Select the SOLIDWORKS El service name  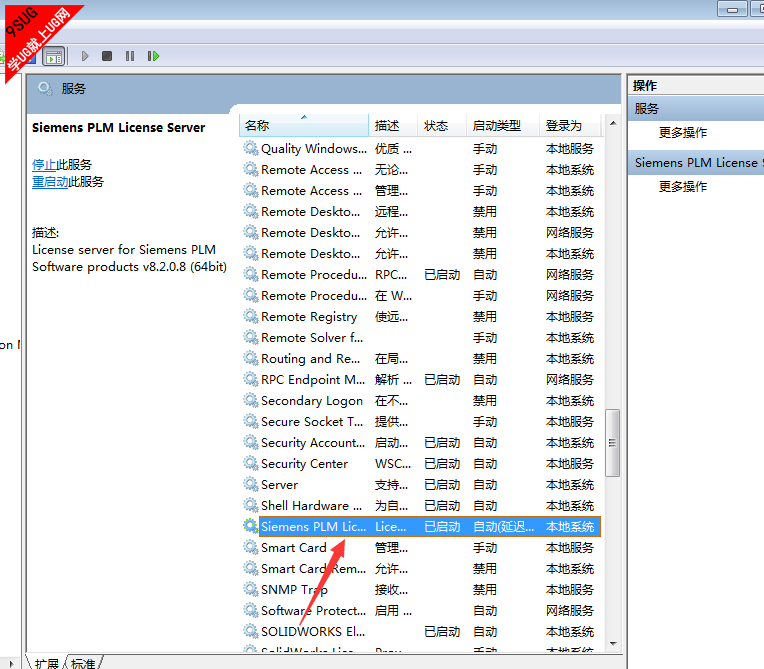(313, 631)
